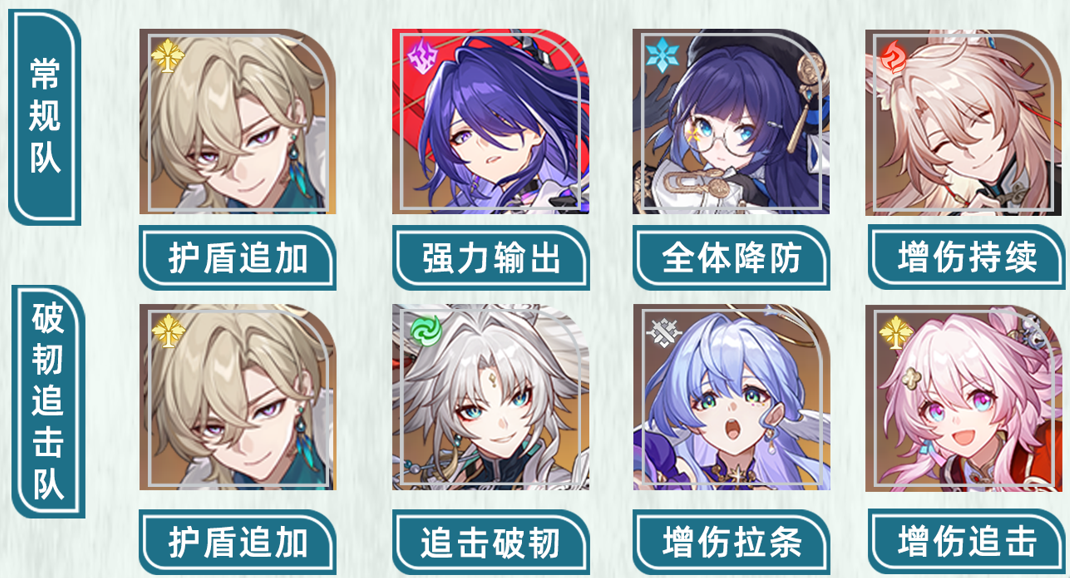Click the 强力输出 label button
This screenshot has height=578, width=1070.
click(x=491, y=259)
